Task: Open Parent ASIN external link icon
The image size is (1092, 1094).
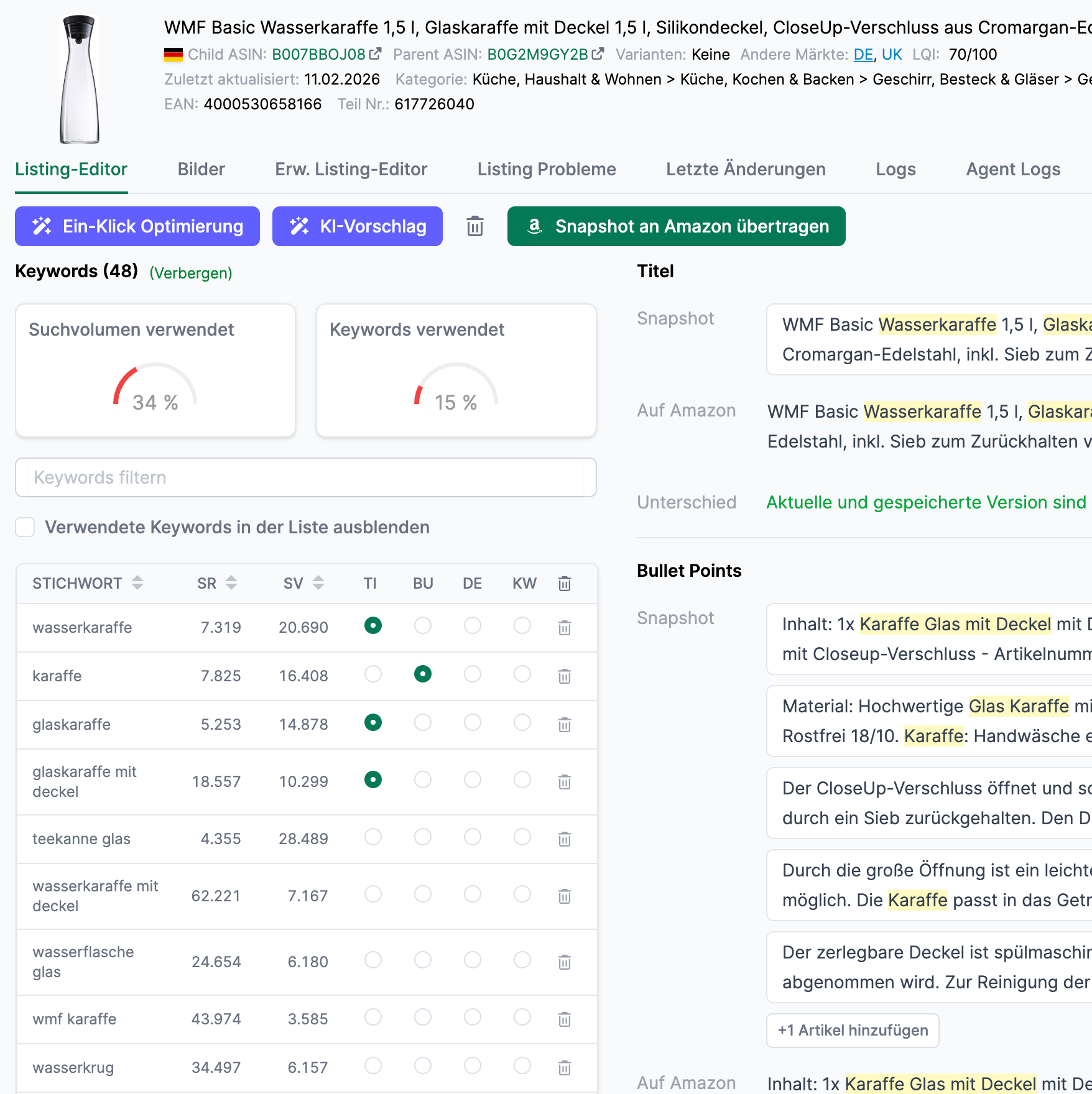Action: (598, 54)
